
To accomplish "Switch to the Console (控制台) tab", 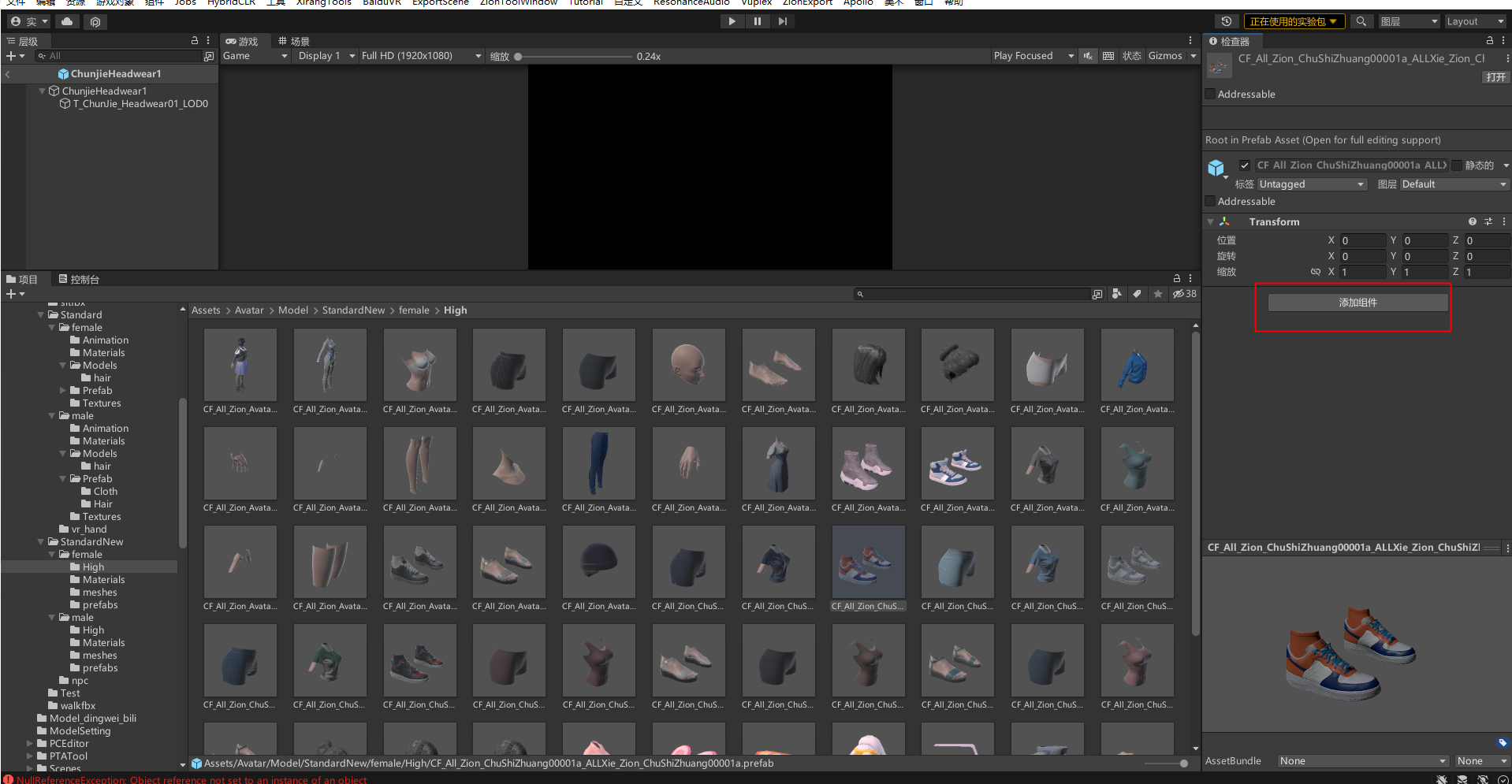I will (x=79, y=280).
